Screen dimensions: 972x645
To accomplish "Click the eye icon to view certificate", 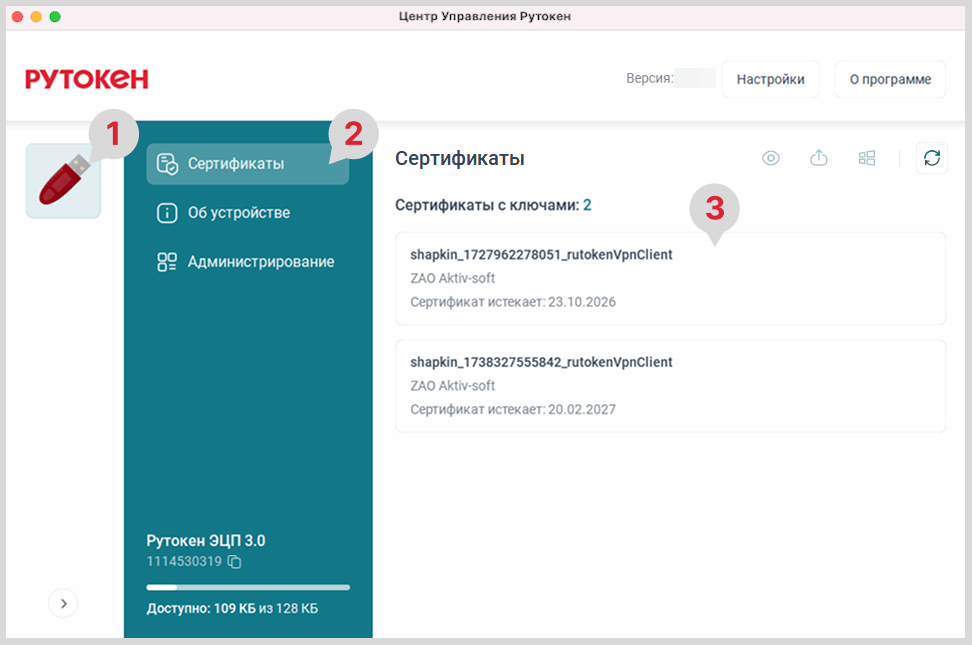I will [770, 158].
